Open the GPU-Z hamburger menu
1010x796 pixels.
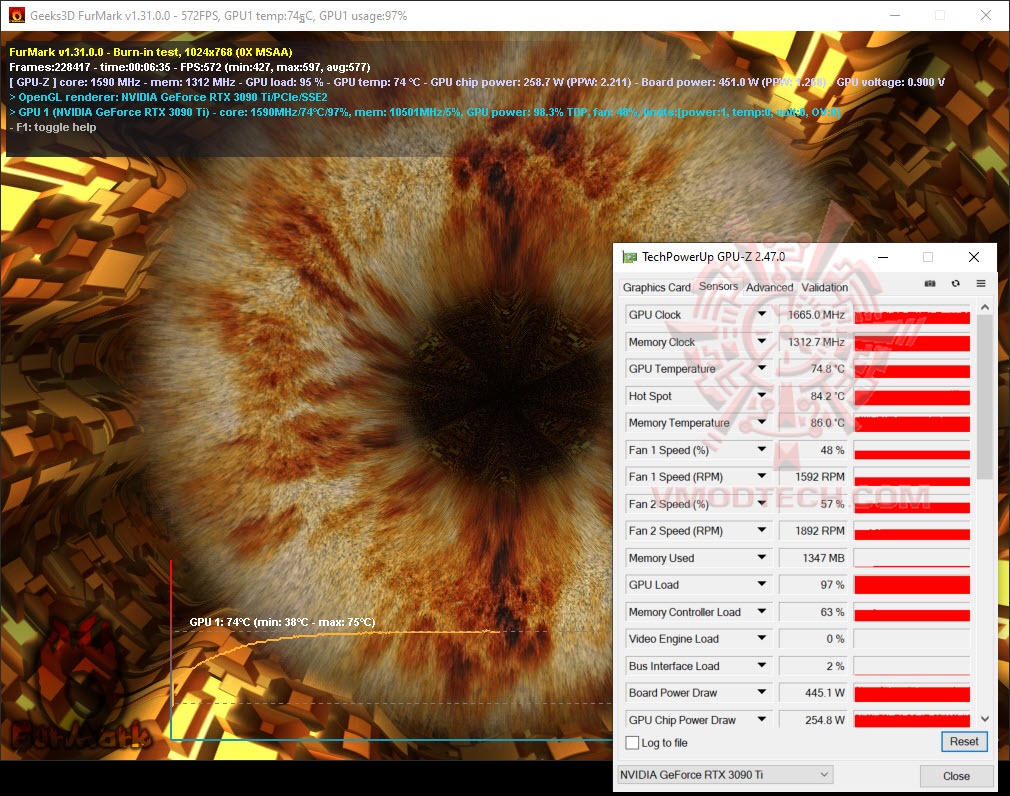(x=980, y=283)
